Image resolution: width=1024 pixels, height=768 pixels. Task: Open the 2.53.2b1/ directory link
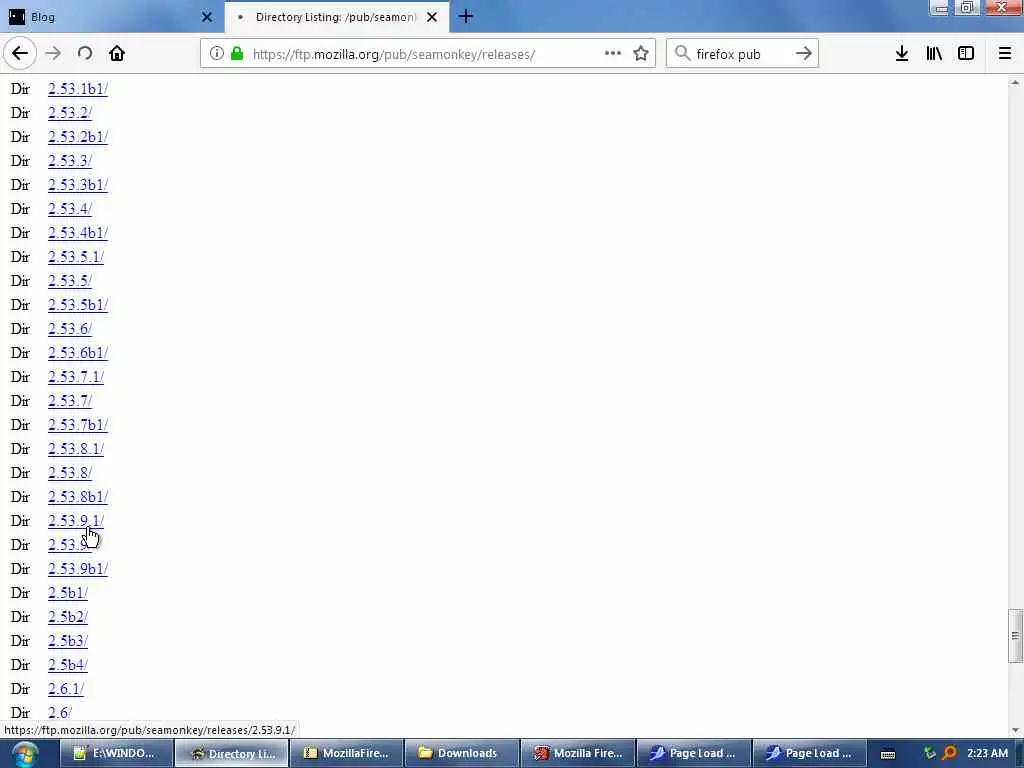pos(78,137)
